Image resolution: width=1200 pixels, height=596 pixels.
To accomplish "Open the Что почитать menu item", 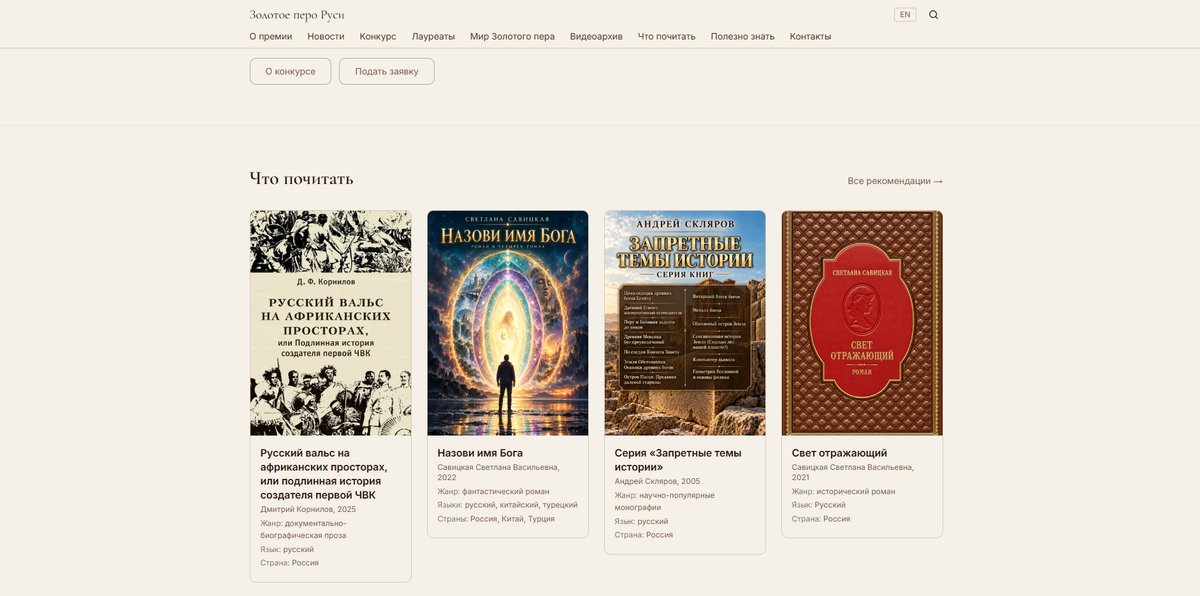I will 667,36.
